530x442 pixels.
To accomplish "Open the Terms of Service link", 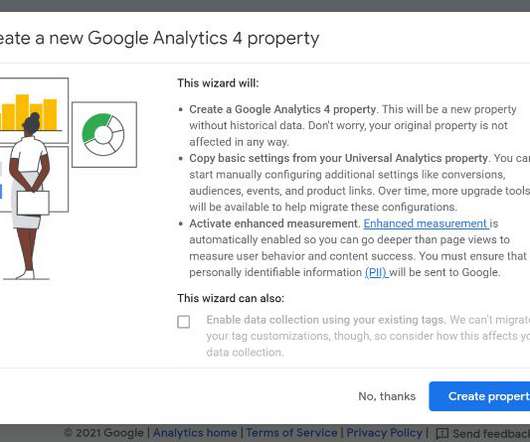I will [291, 433].
